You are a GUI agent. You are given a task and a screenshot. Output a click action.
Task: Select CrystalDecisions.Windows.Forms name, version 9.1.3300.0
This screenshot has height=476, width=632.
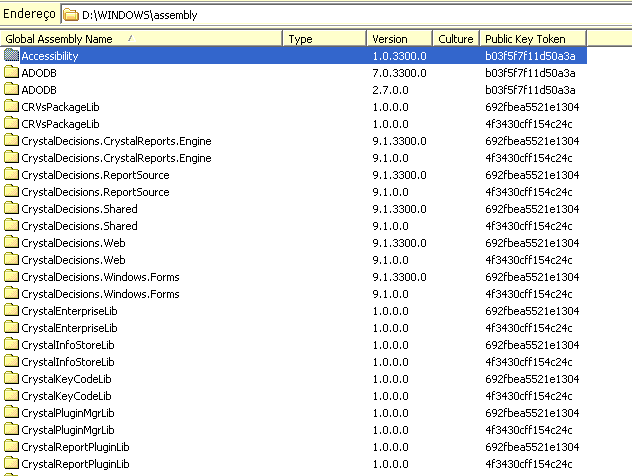pos(100,277)
